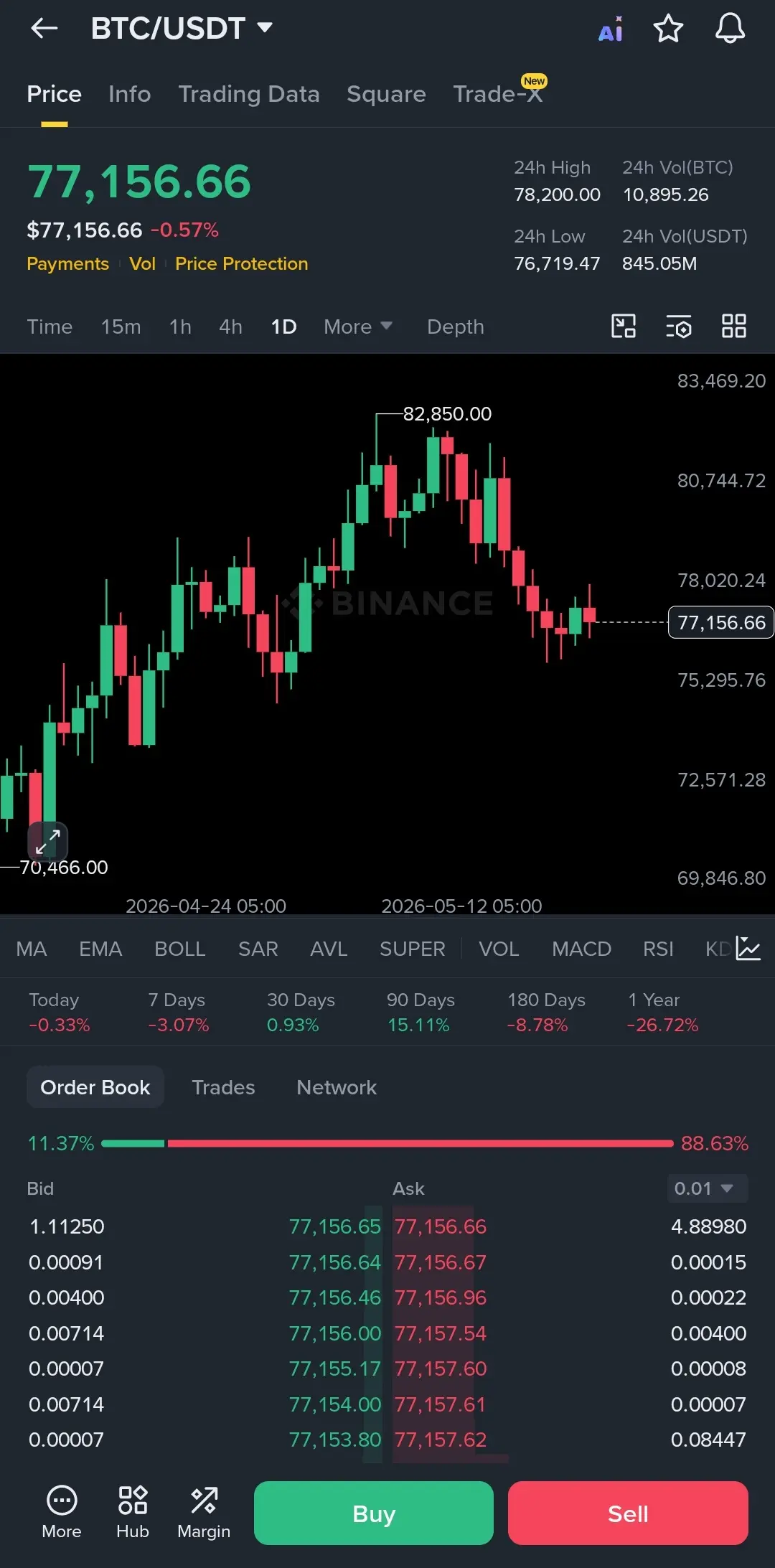Switch to the Depth chart
The image size is (775, 1568).
[x=456, y=327]
